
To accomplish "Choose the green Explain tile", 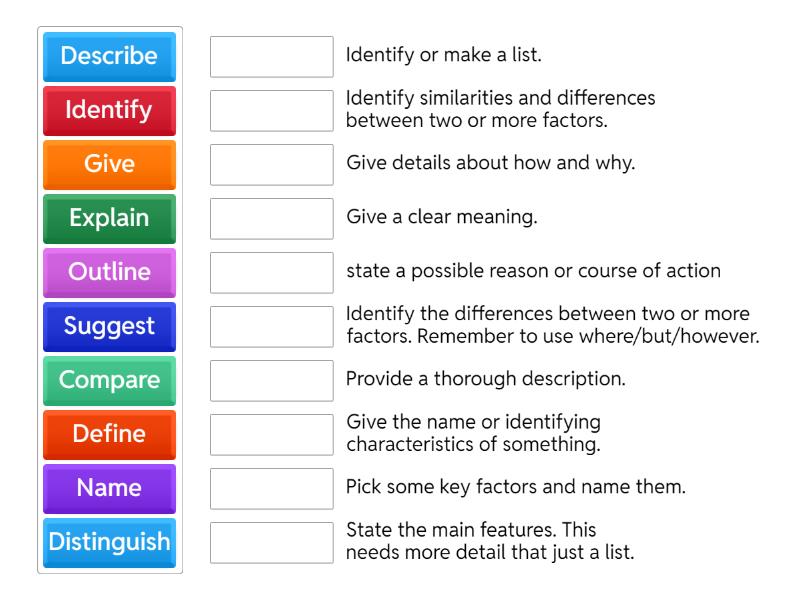I will coord(109,218).
